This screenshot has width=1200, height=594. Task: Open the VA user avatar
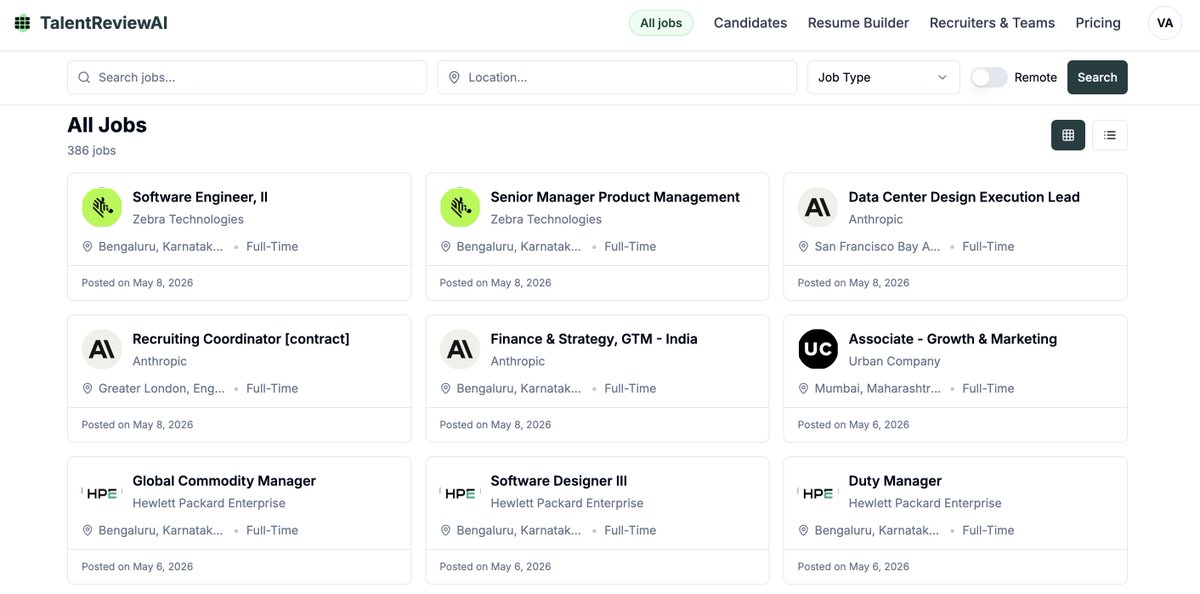coord(1164,23)
